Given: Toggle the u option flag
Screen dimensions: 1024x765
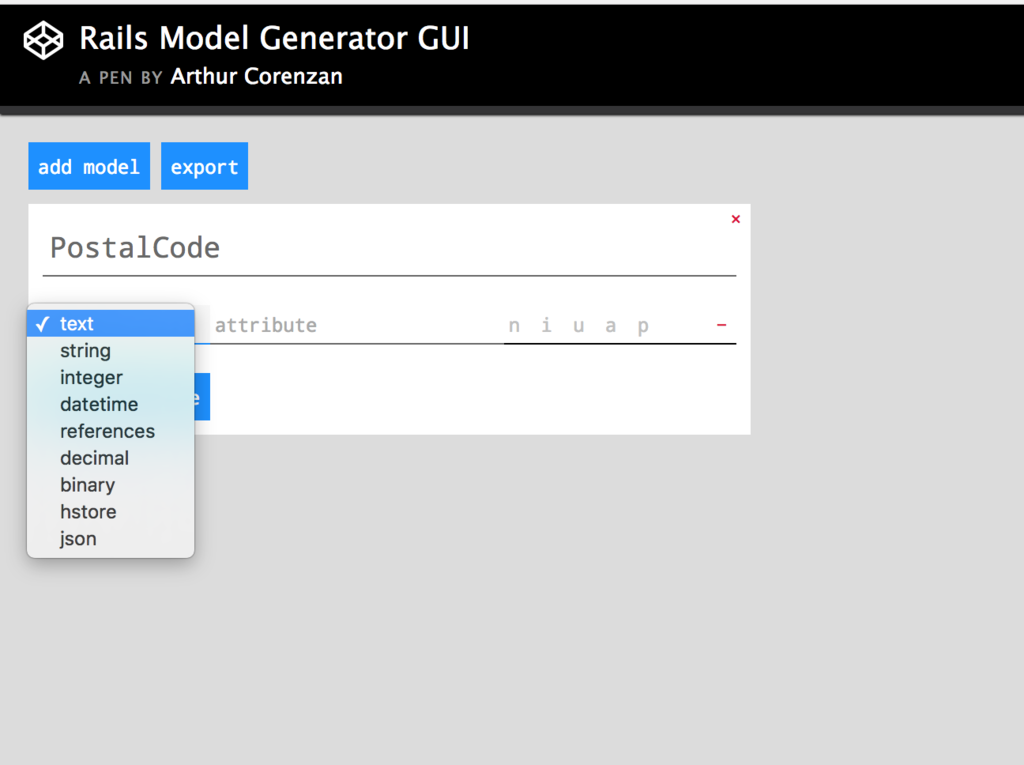Looking at the screenshot, I should [x=579, y=325].
